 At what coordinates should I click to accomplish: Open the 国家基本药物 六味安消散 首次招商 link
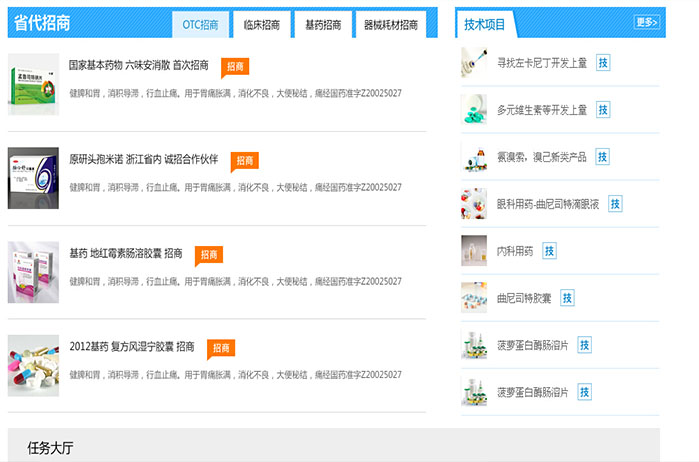(138, 66)
